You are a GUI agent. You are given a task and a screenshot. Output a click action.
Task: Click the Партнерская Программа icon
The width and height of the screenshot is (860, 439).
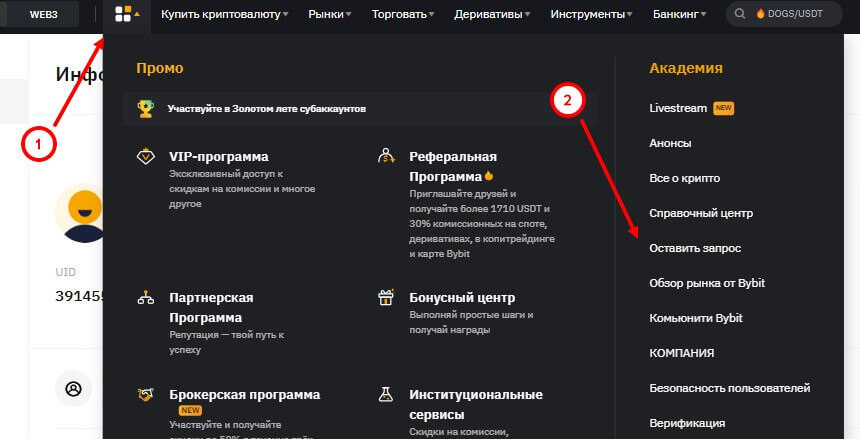click(x=146, y=298)
